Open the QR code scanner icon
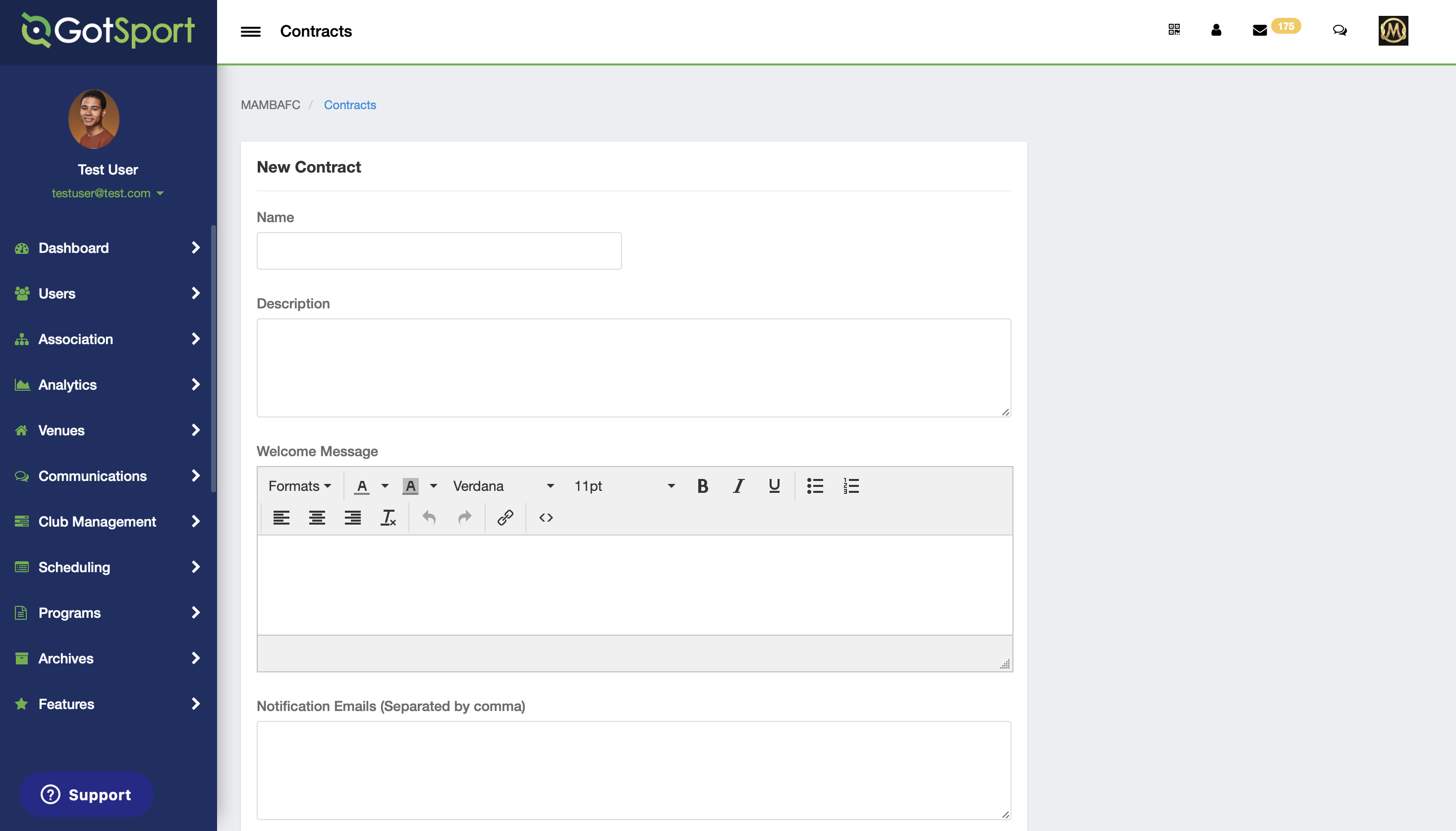 point(1174,30)
